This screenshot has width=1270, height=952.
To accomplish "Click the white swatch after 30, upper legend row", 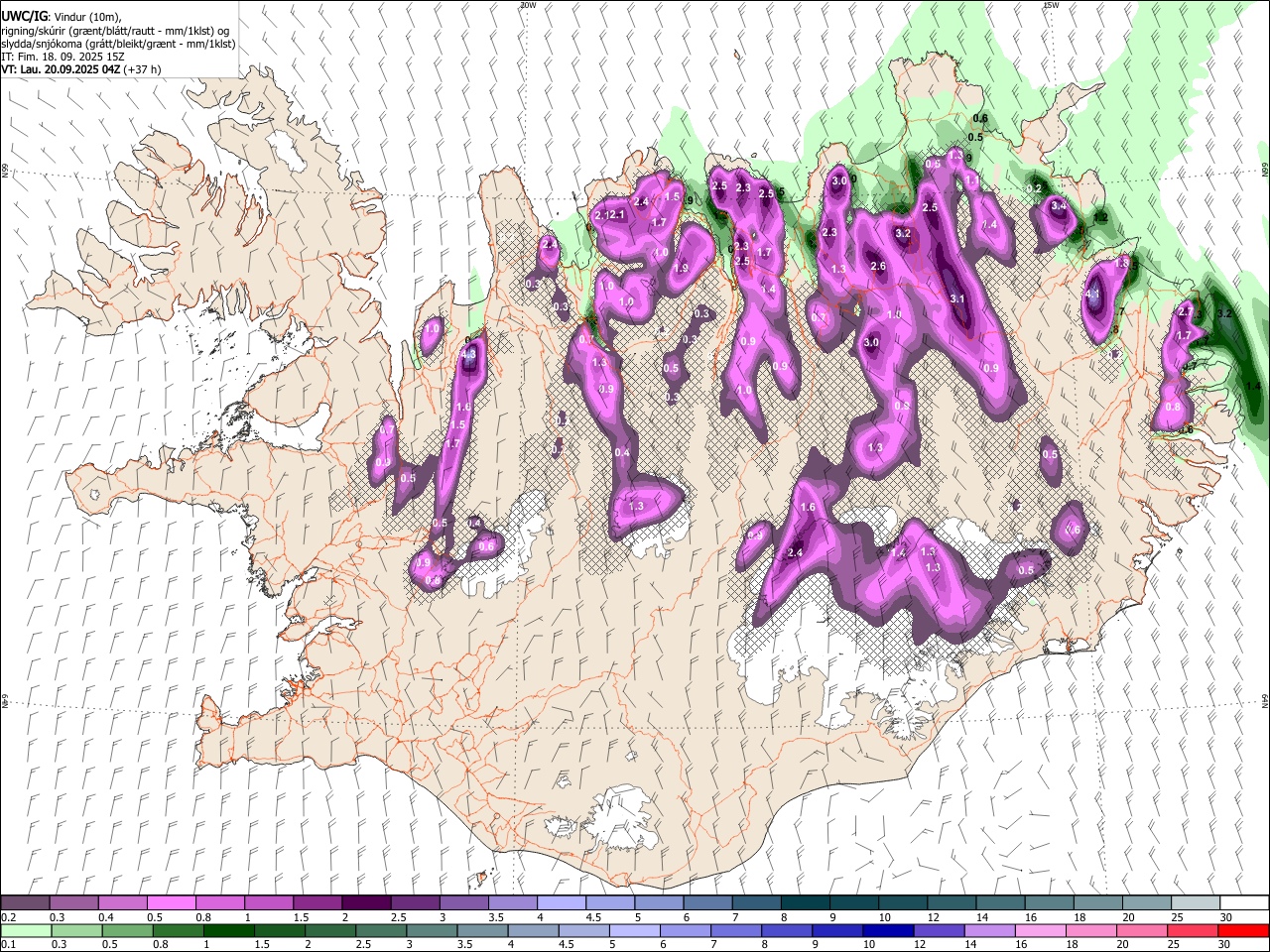I will [x=1243, y=902].
